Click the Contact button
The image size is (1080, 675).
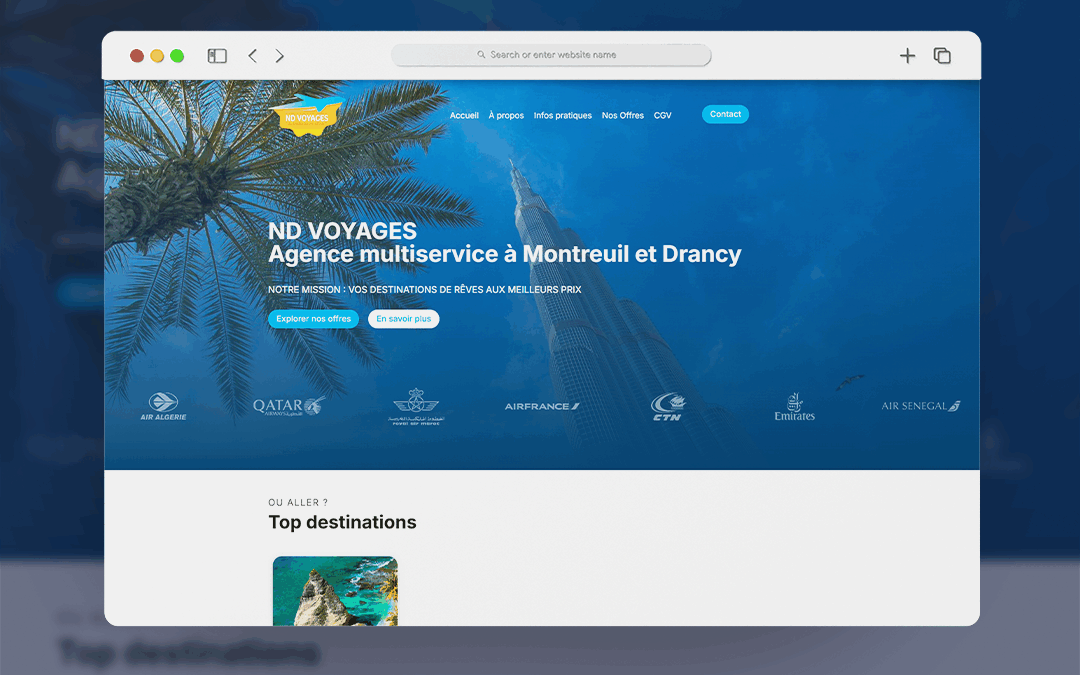(x=725, y=114)
